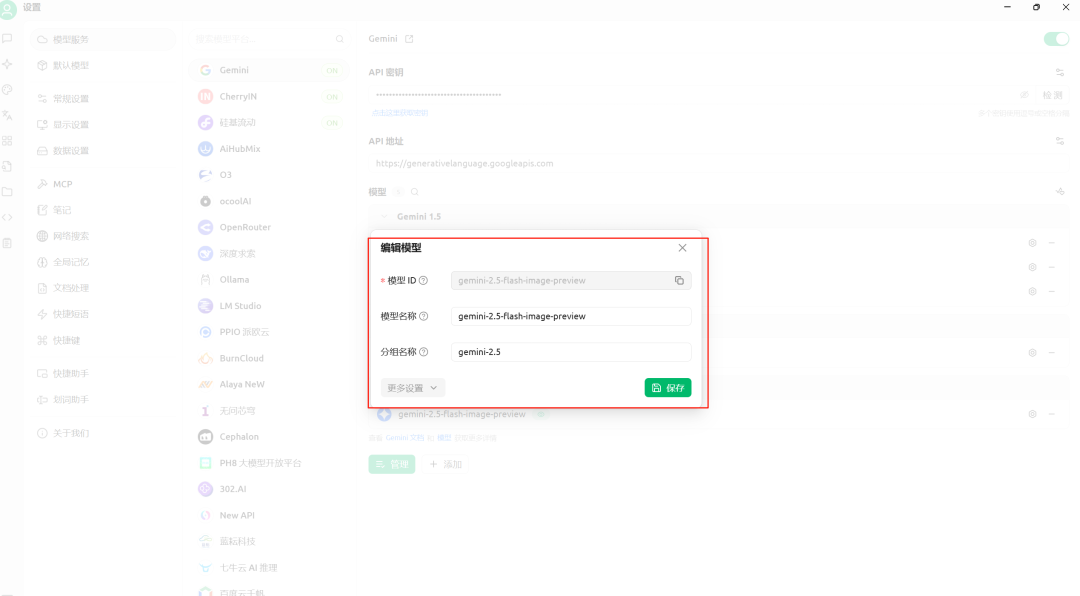Select the Gemini provider
This screenshot has width=1080, height=596.
point(269,70)
